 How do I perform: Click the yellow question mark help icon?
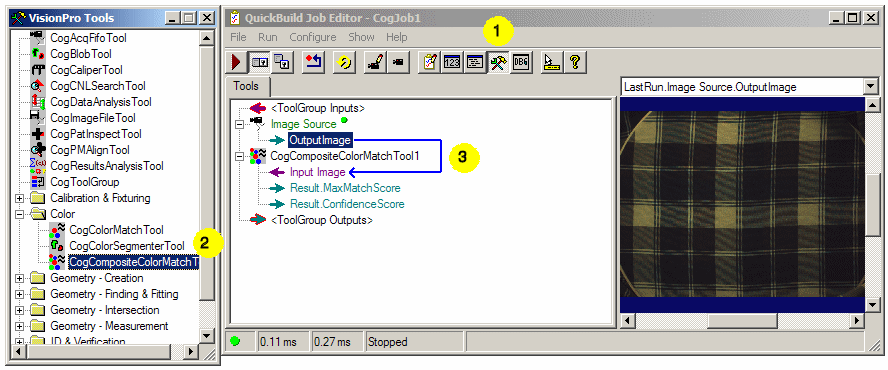574,62
